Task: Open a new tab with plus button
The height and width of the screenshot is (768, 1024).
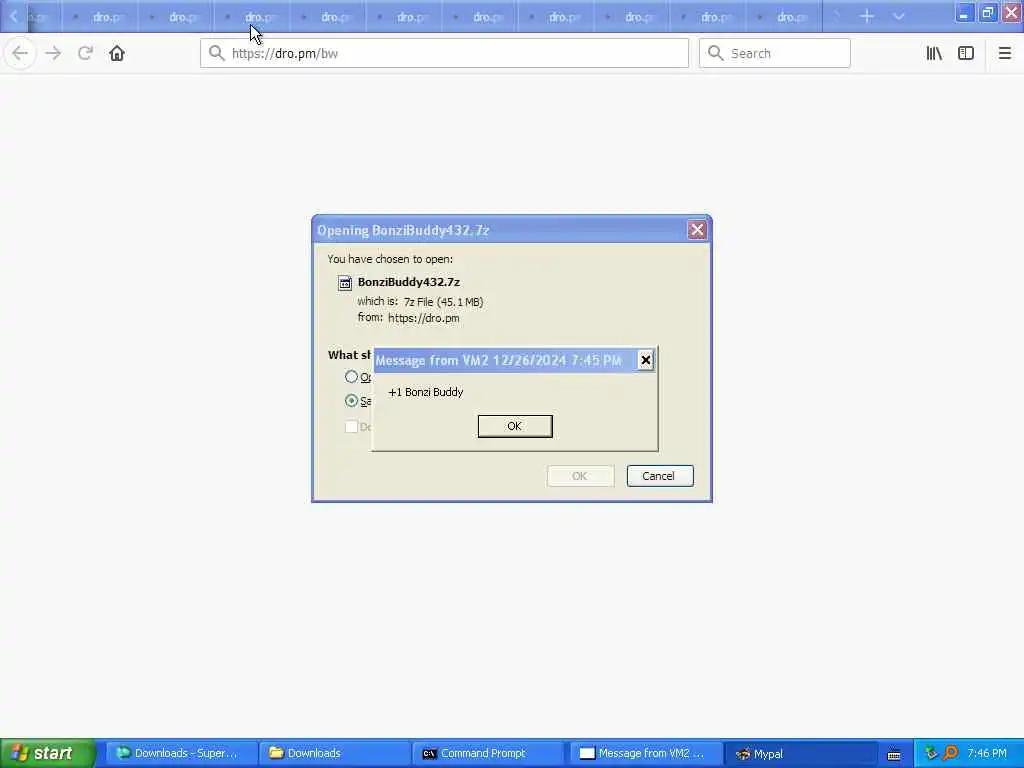Action: point(867,16)
